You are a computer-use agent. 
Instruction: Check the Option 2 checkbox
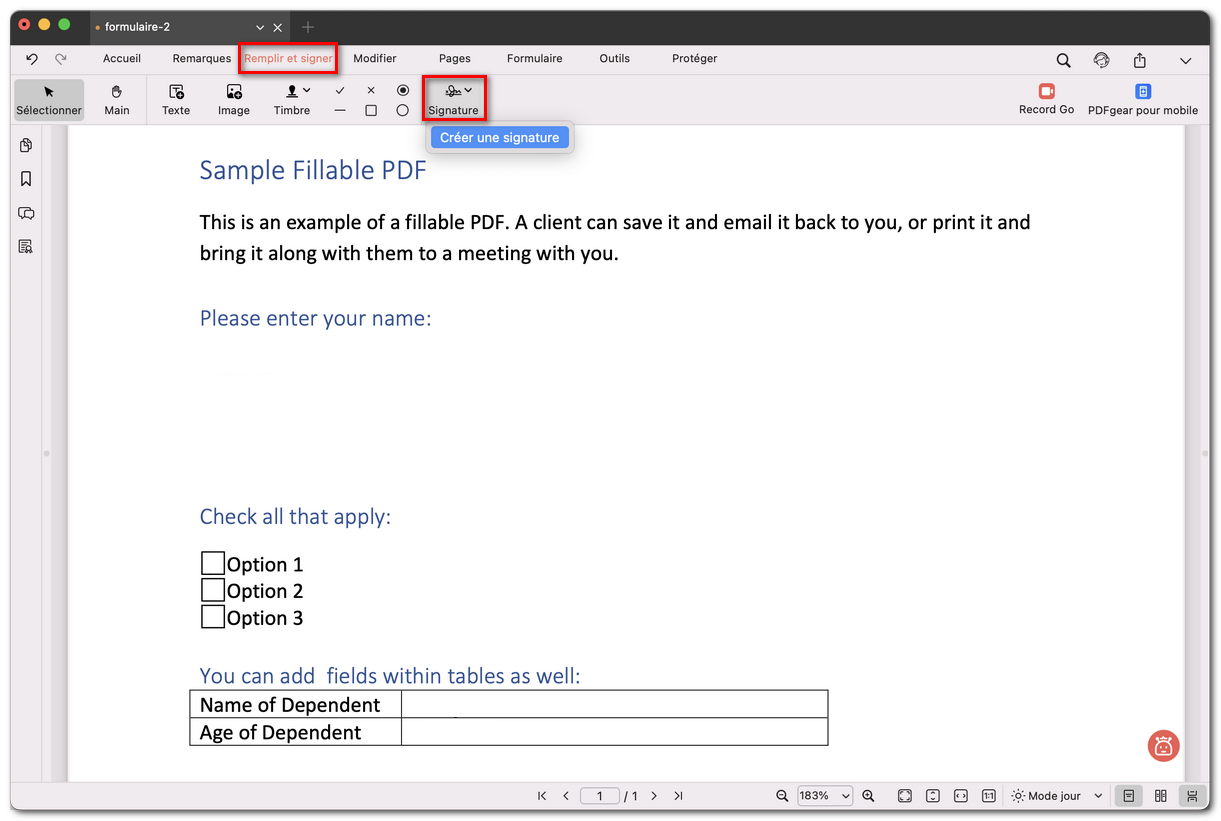[213, 590]
